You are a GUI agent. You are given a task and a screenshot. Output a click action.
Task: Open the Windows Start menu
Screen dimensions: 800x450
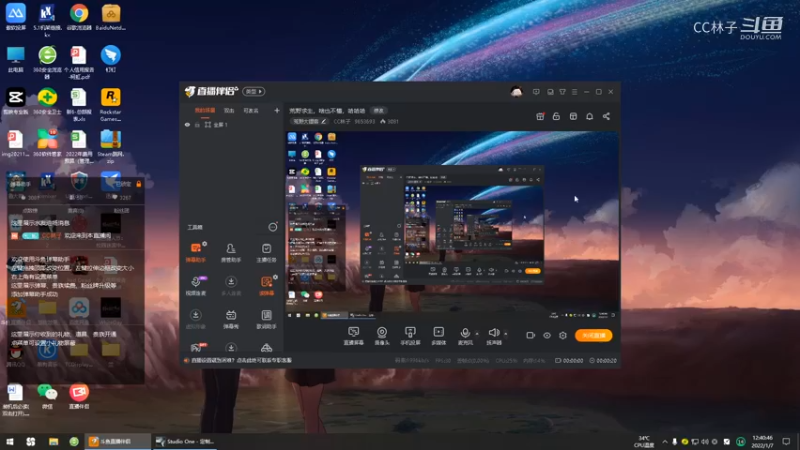[x=10, y=441]
